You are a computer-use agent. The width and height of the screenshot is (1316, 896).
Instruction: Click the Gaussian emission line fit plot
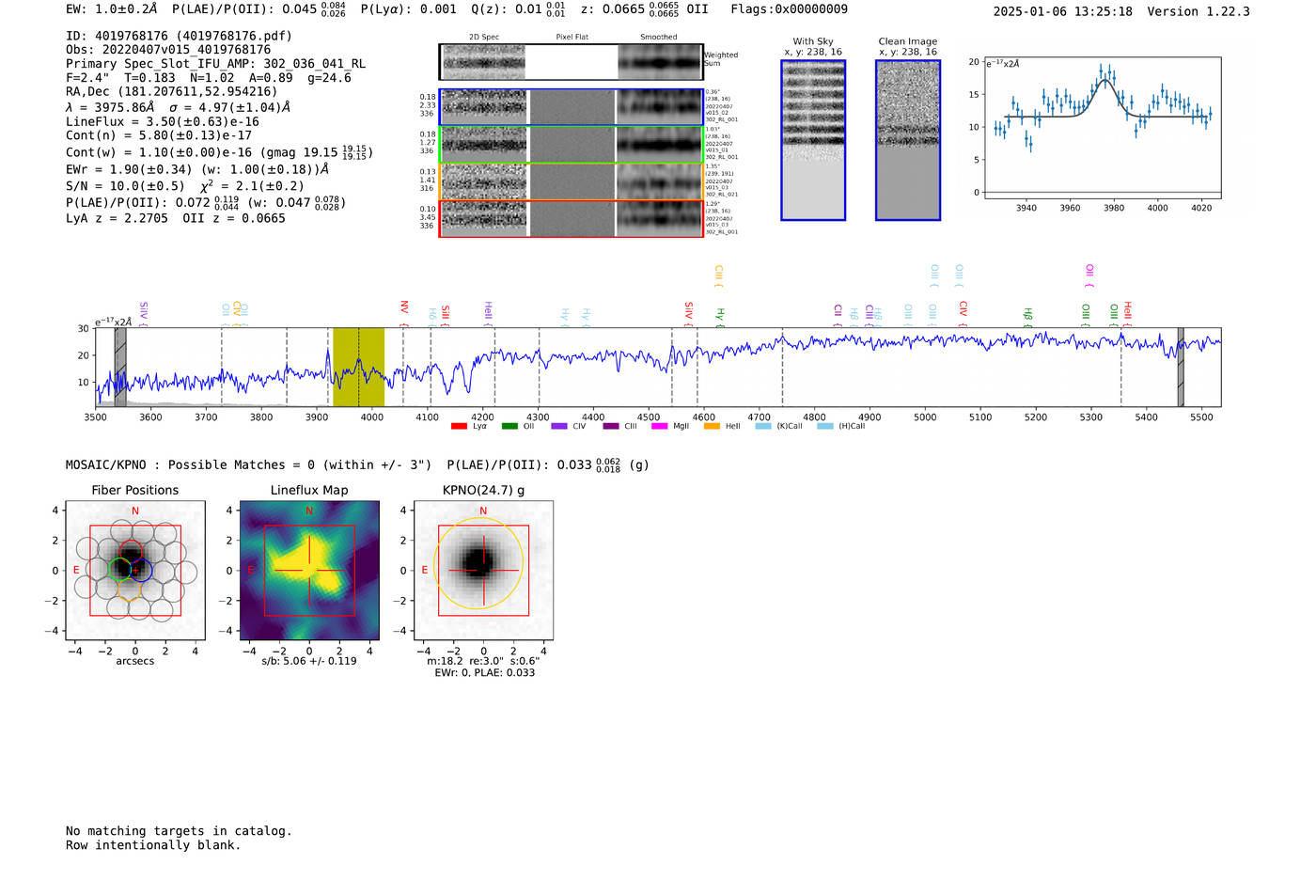coord(1102,128)
